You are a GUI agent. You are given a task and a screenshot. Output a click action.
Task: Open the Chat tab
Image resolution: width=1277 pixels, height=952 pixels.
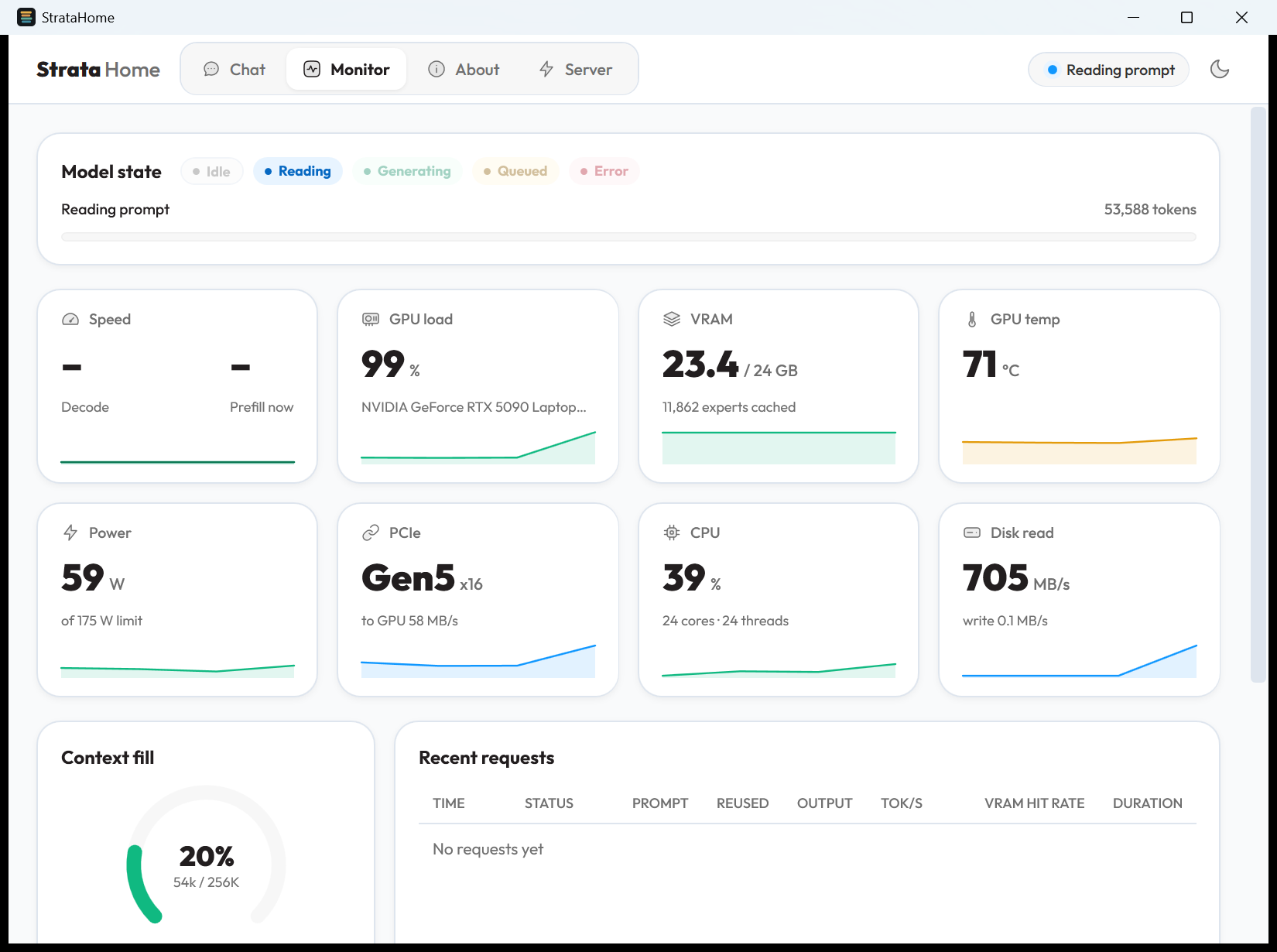pos(235,70)
